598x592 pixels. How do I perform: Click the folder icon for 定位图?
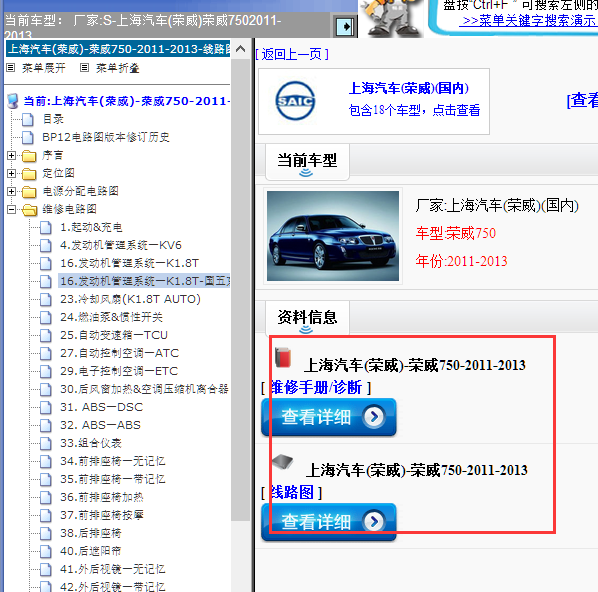(x=29, y=174)
